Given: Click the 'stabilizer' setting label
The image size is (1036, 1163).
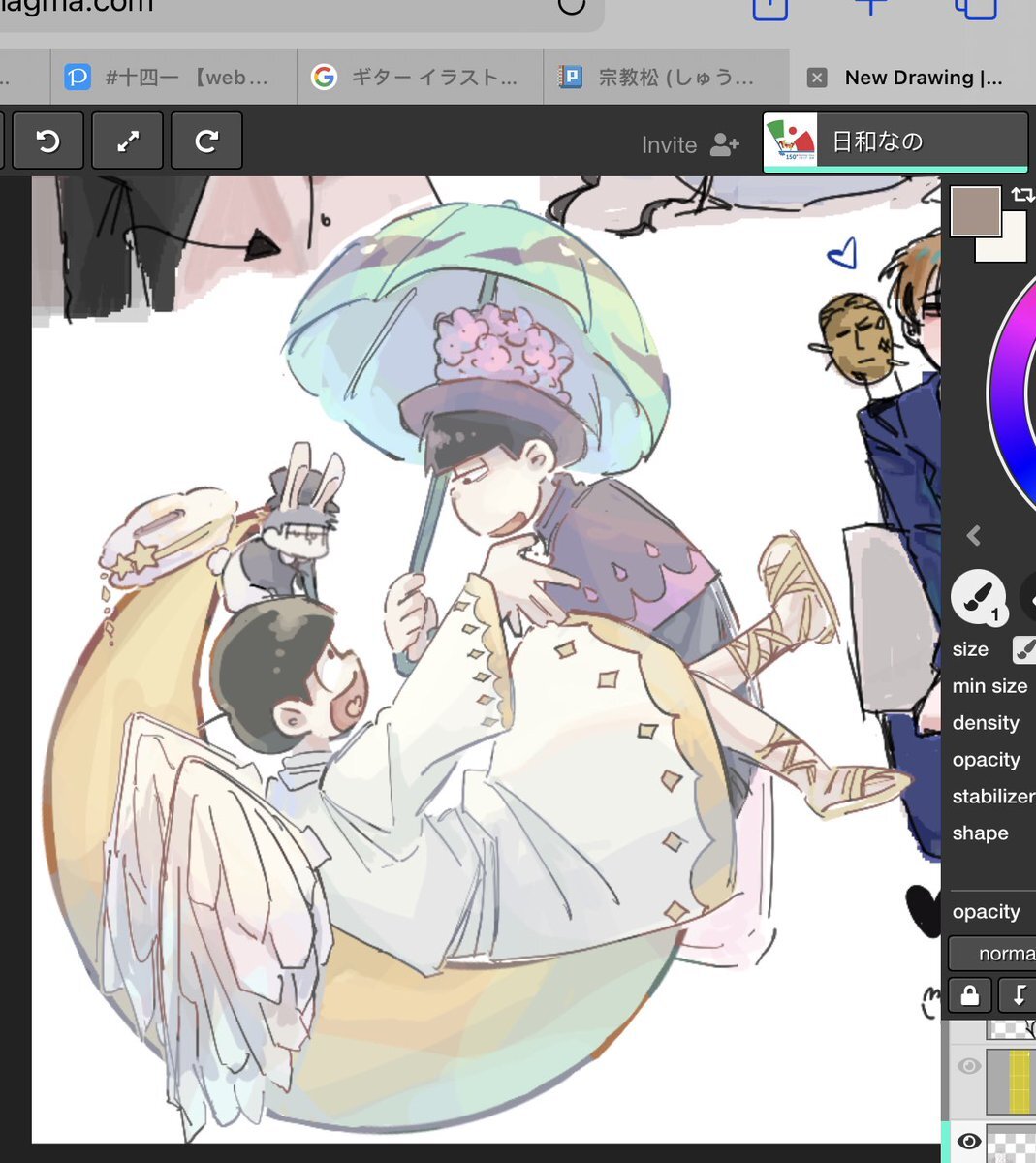Looking at the screenshot, I should 993,796.
